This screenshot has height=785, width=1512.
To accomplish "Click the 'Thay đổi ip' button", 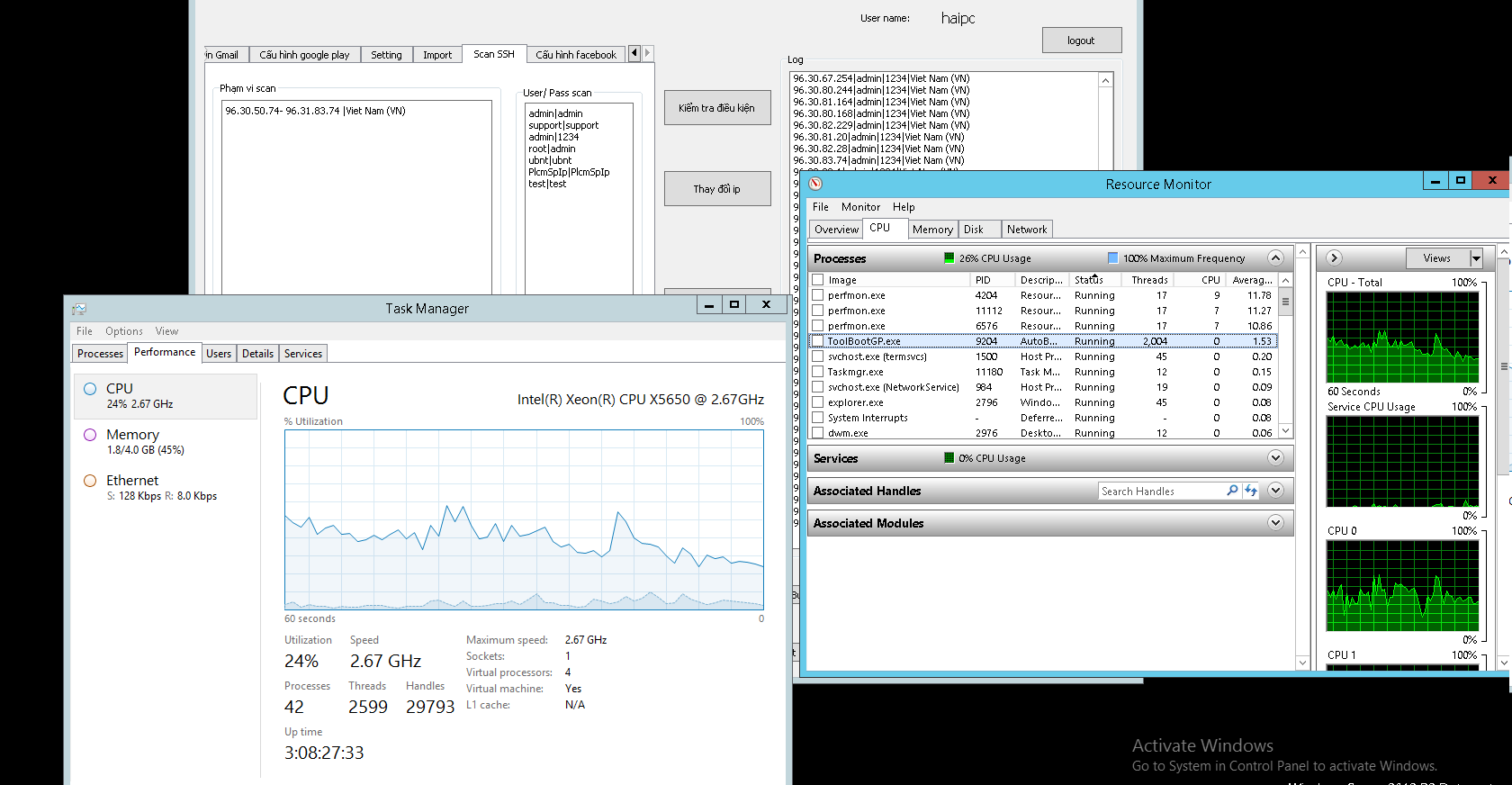I will pyautogui.click(x=717, y=189).
